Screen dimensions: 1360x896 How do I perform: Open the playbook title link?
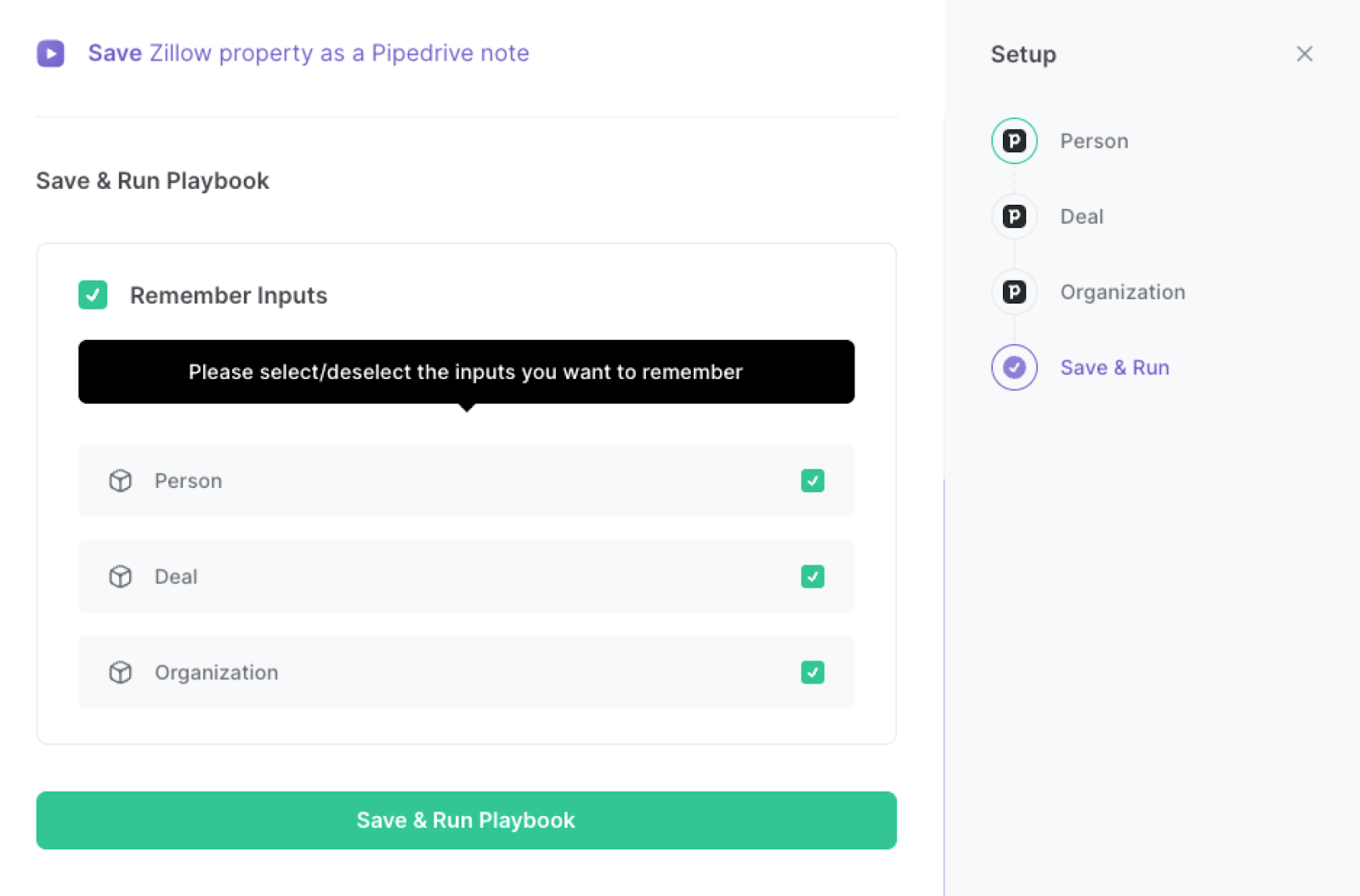click(309, 54)
